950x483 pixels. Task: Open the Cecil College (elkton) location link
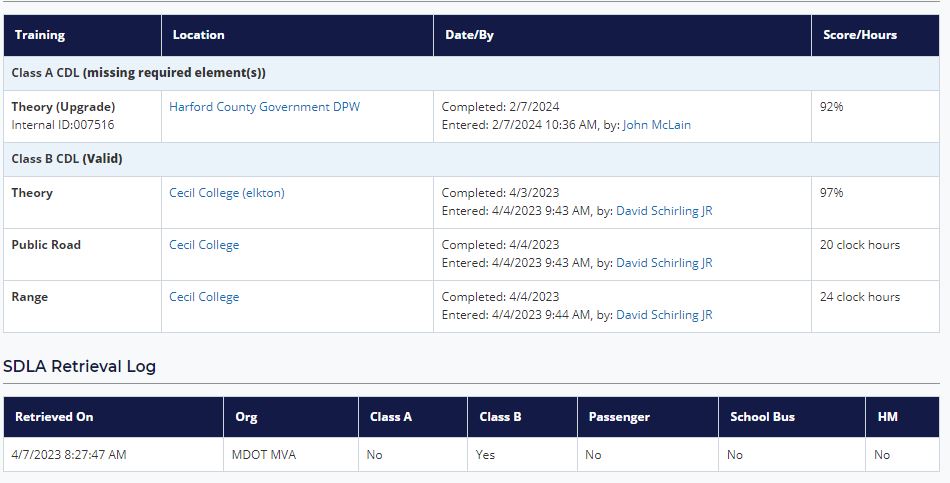[x=226, y=193]
